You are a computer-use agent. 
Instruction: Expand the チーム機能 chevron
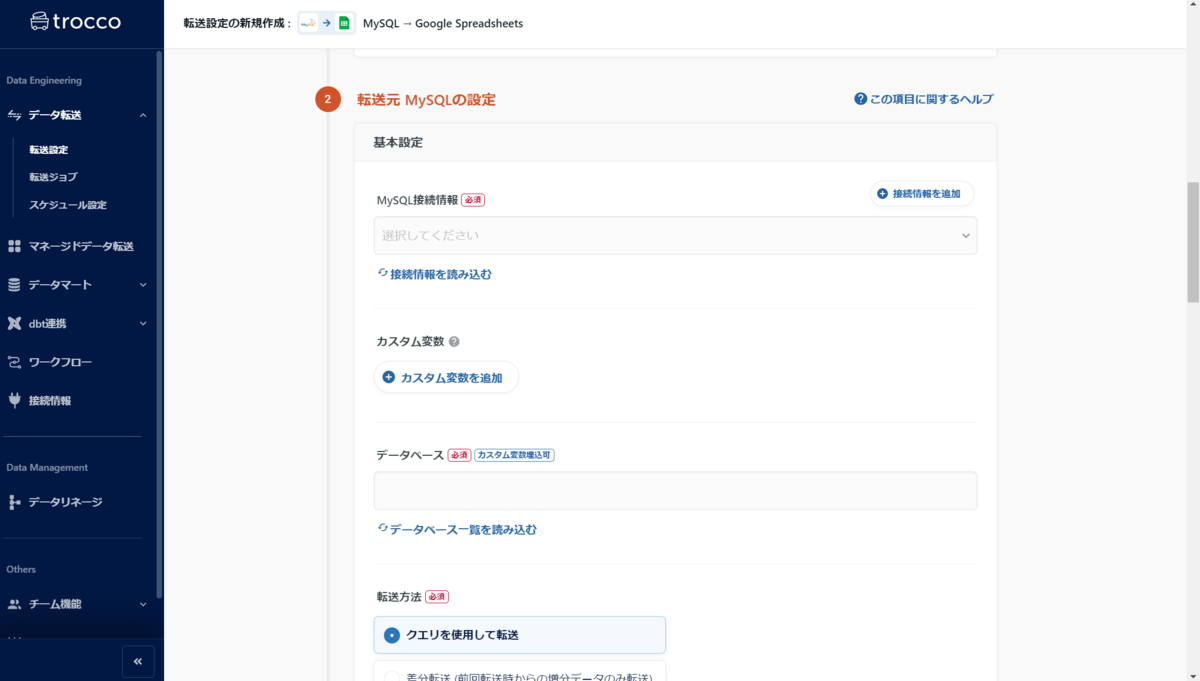pyautogui.click(x=143, y=604)
